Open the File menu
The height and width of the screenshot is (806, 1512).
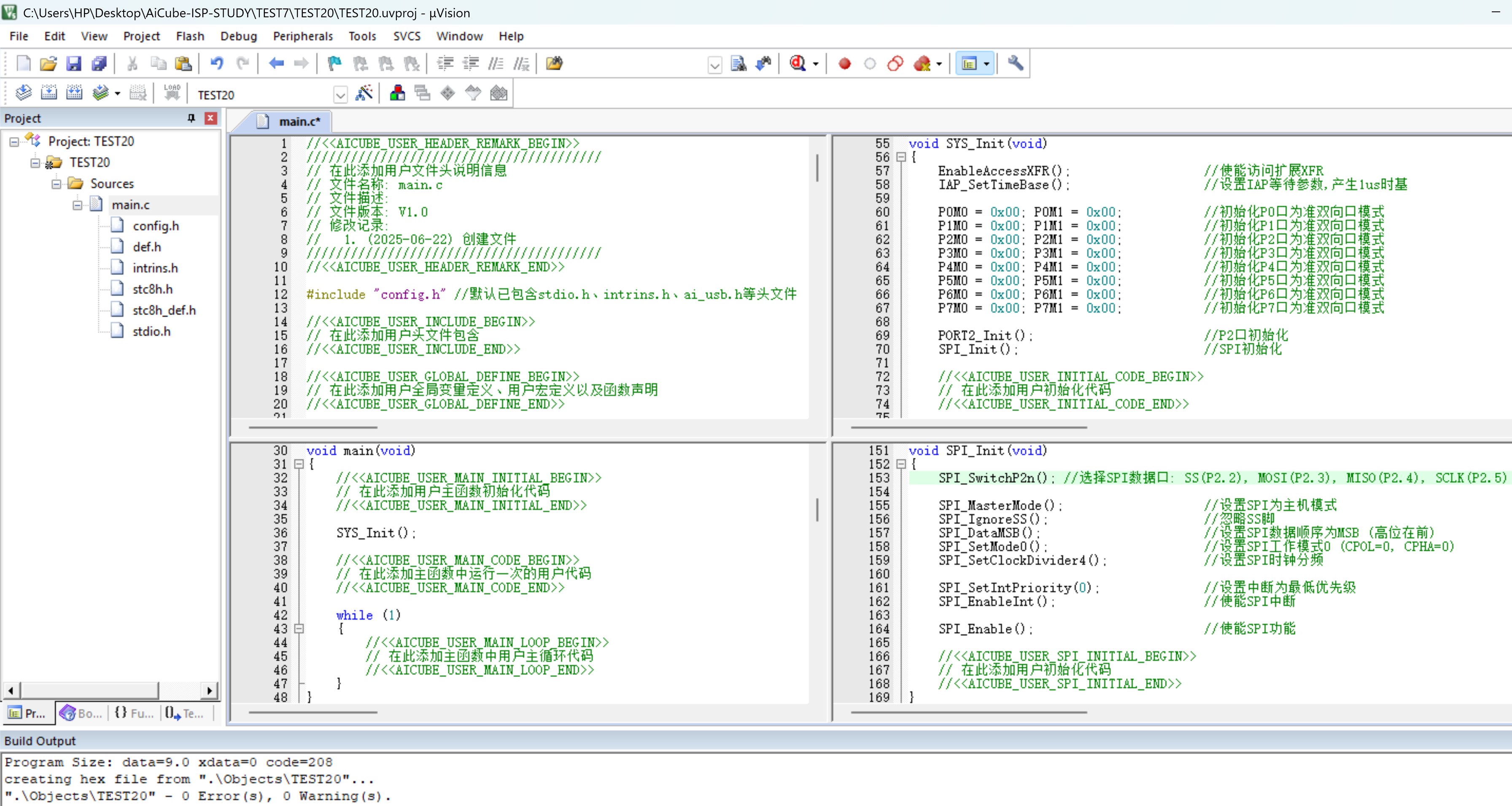pos(19,36)
